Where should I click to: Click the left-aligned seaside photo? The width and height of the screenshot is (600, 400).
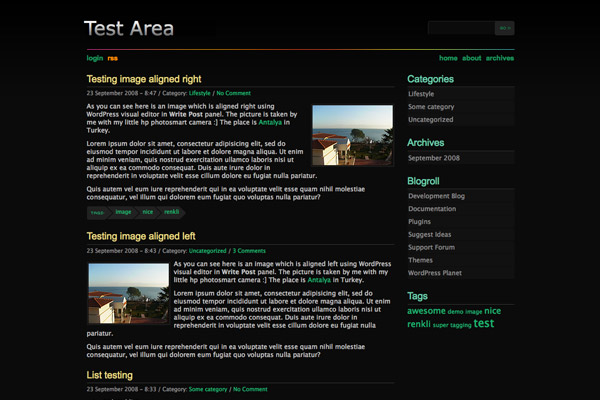[x=129, y=293]
